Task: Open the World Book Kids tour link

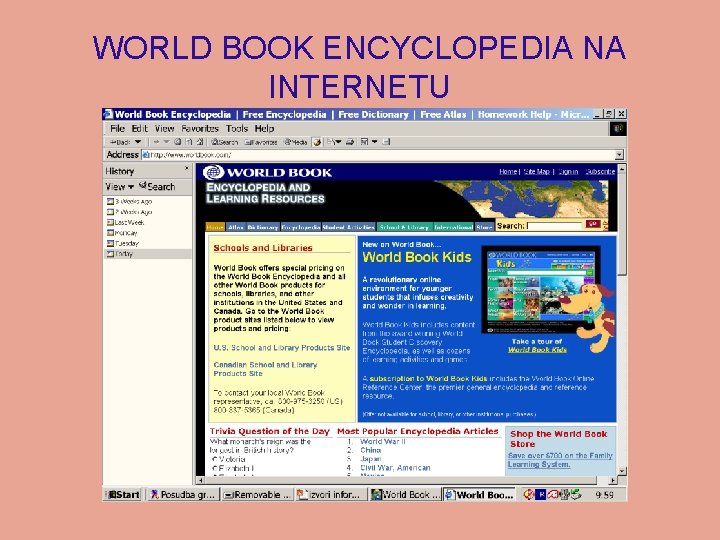Action: coord(537,350)
